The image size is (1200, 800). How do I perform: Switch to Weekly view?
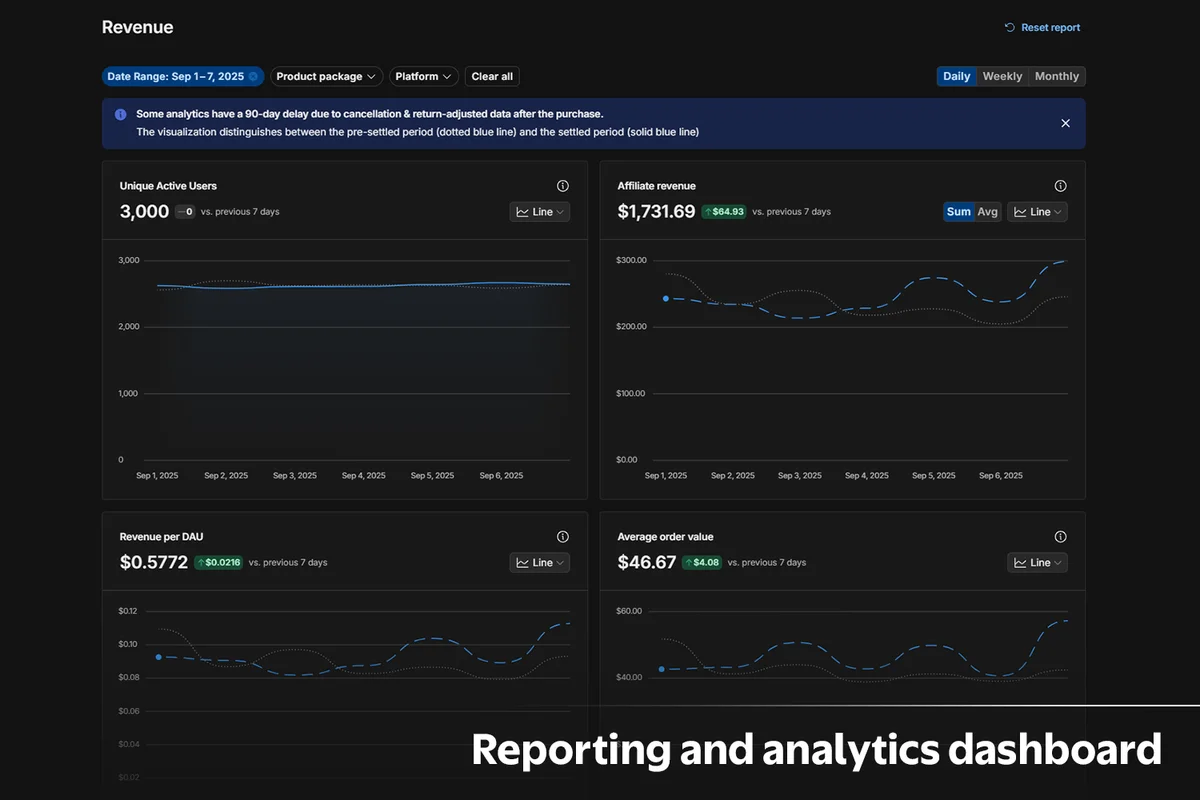coord(1002,77)
